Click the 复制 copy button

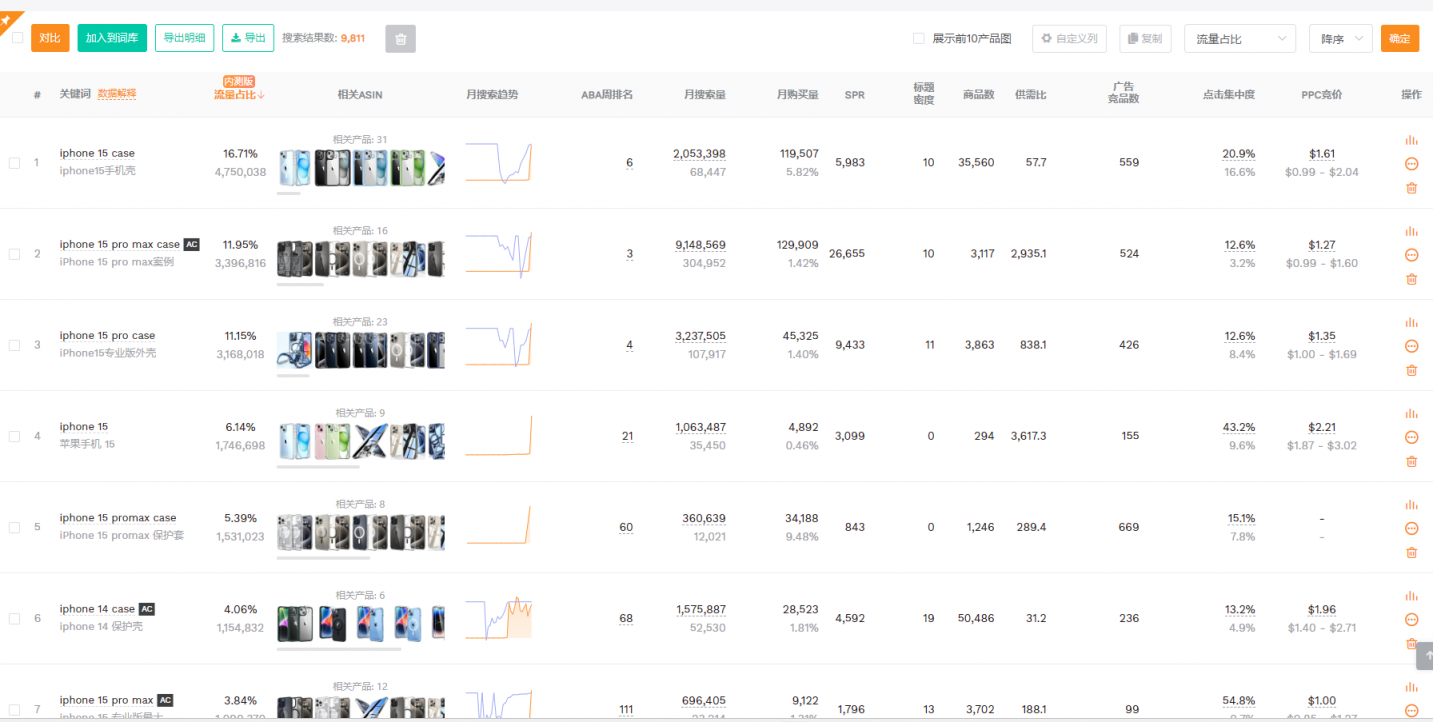click(1145, 39)
